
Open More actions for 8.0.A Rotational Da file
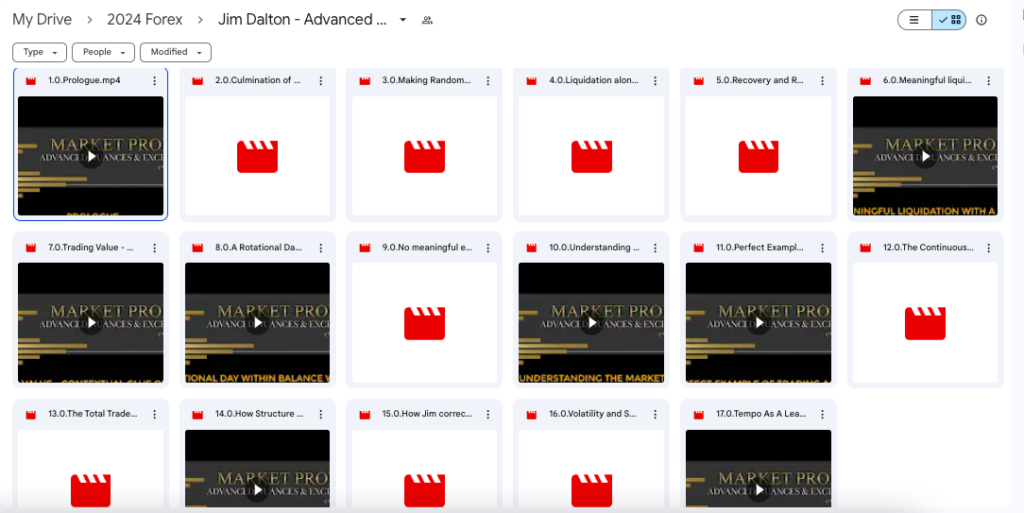tap(321, 248)
